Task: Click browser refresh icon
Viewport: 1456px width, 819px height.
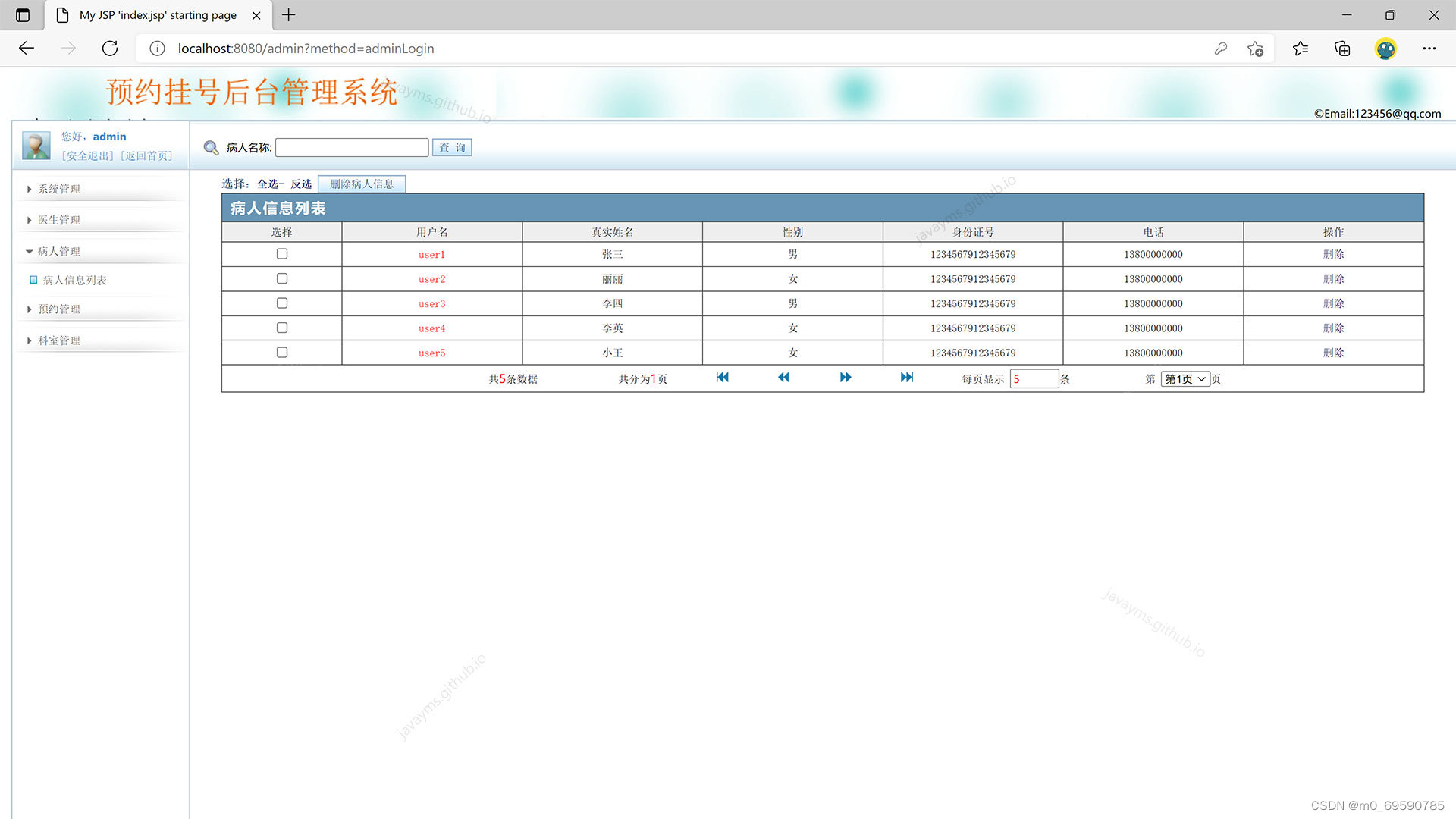Action: (x=110, y=49)
